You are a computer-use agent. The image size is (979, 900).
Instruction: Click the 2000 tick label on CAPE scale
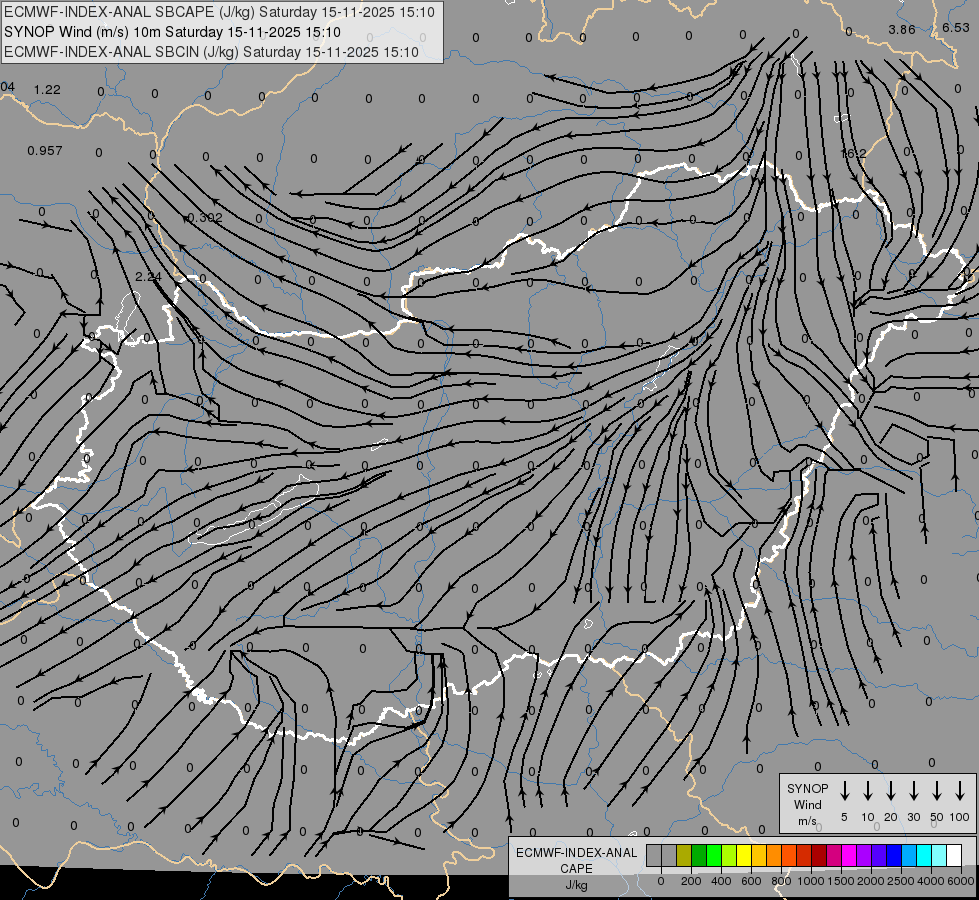pyautogui.click(x=871, y=881)
